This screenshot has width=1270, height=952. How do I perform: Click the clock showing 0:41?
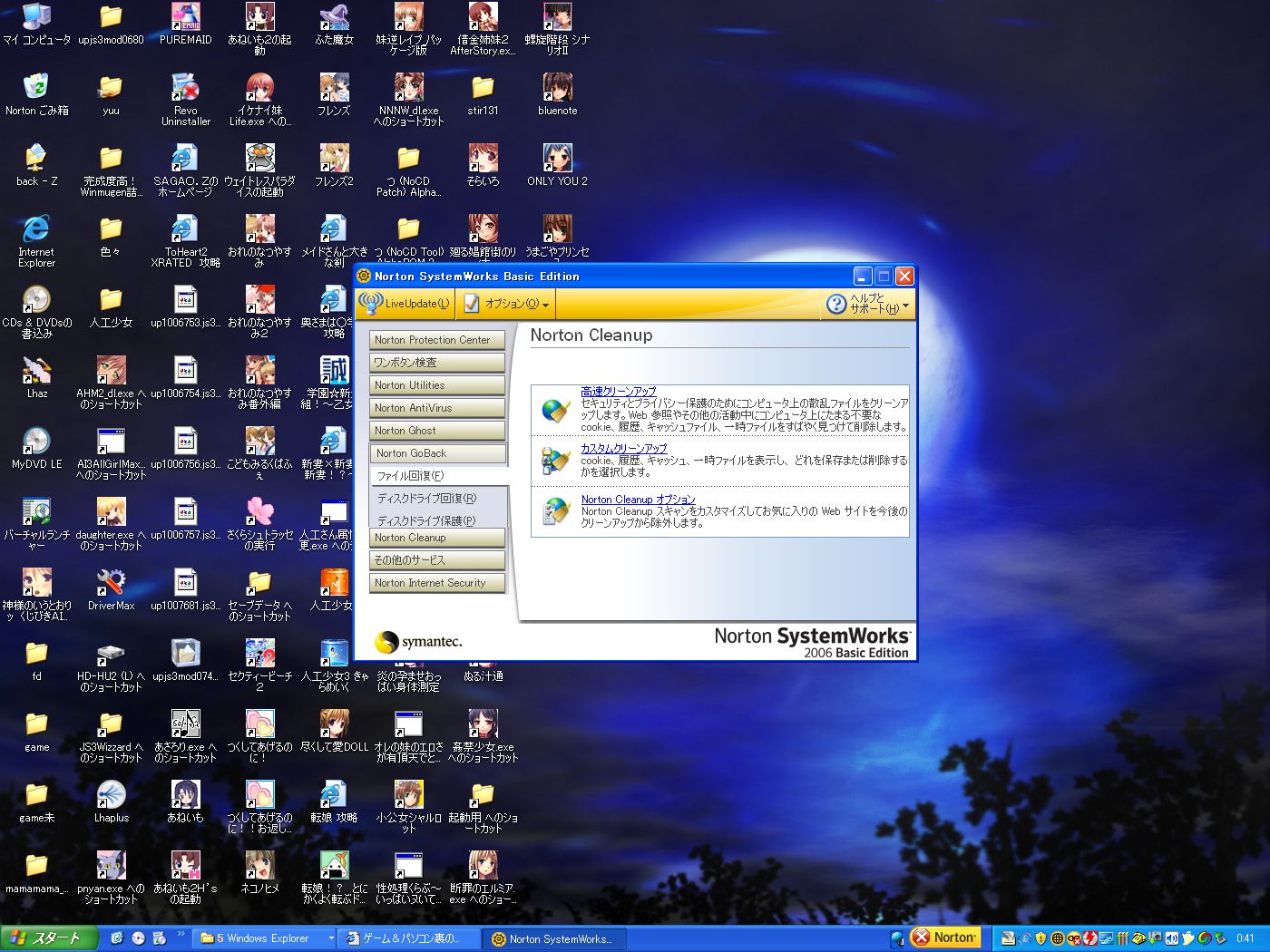1246,938
